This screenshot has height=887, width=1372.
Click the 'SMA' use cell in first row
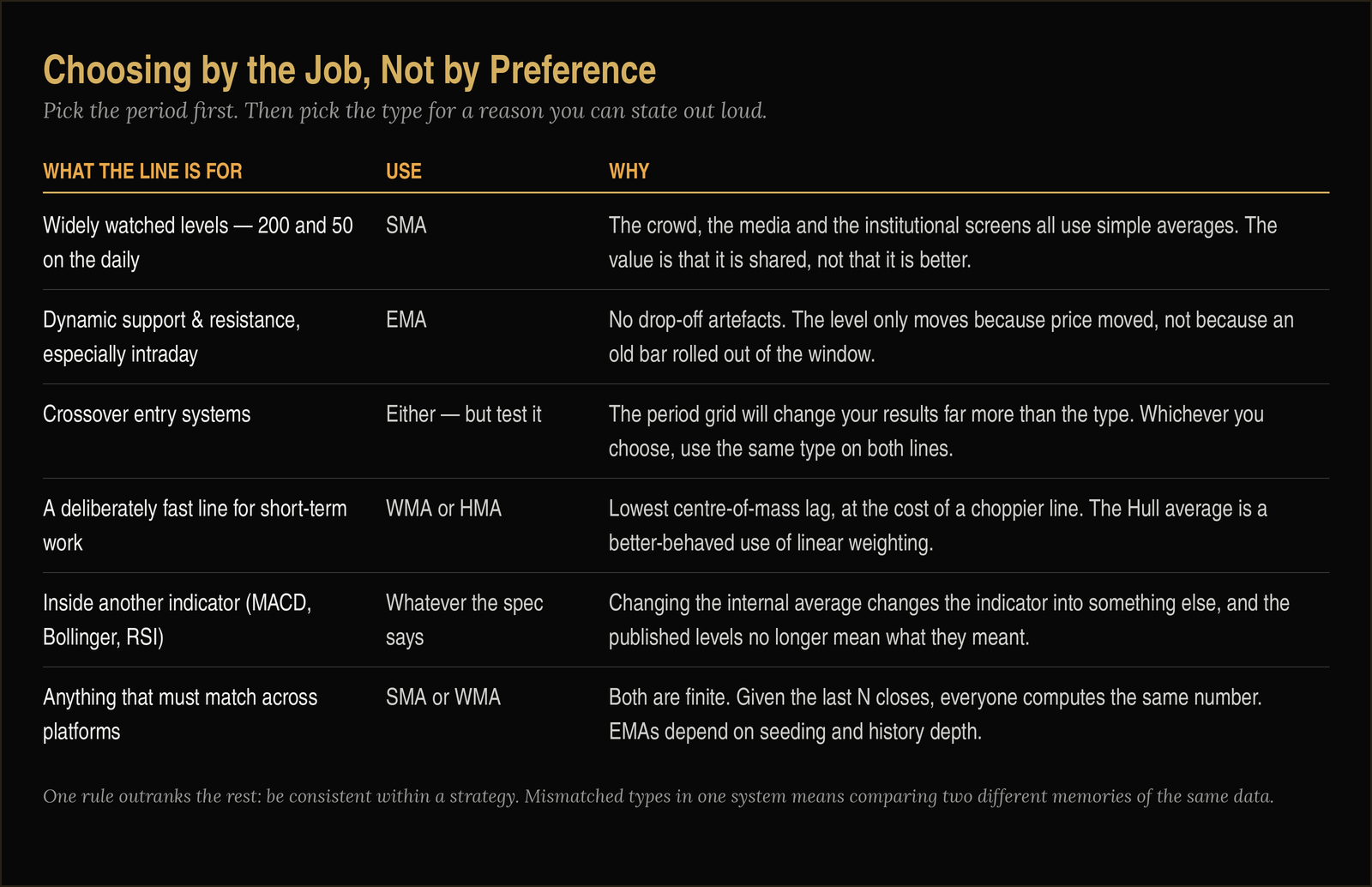(406, 226)
